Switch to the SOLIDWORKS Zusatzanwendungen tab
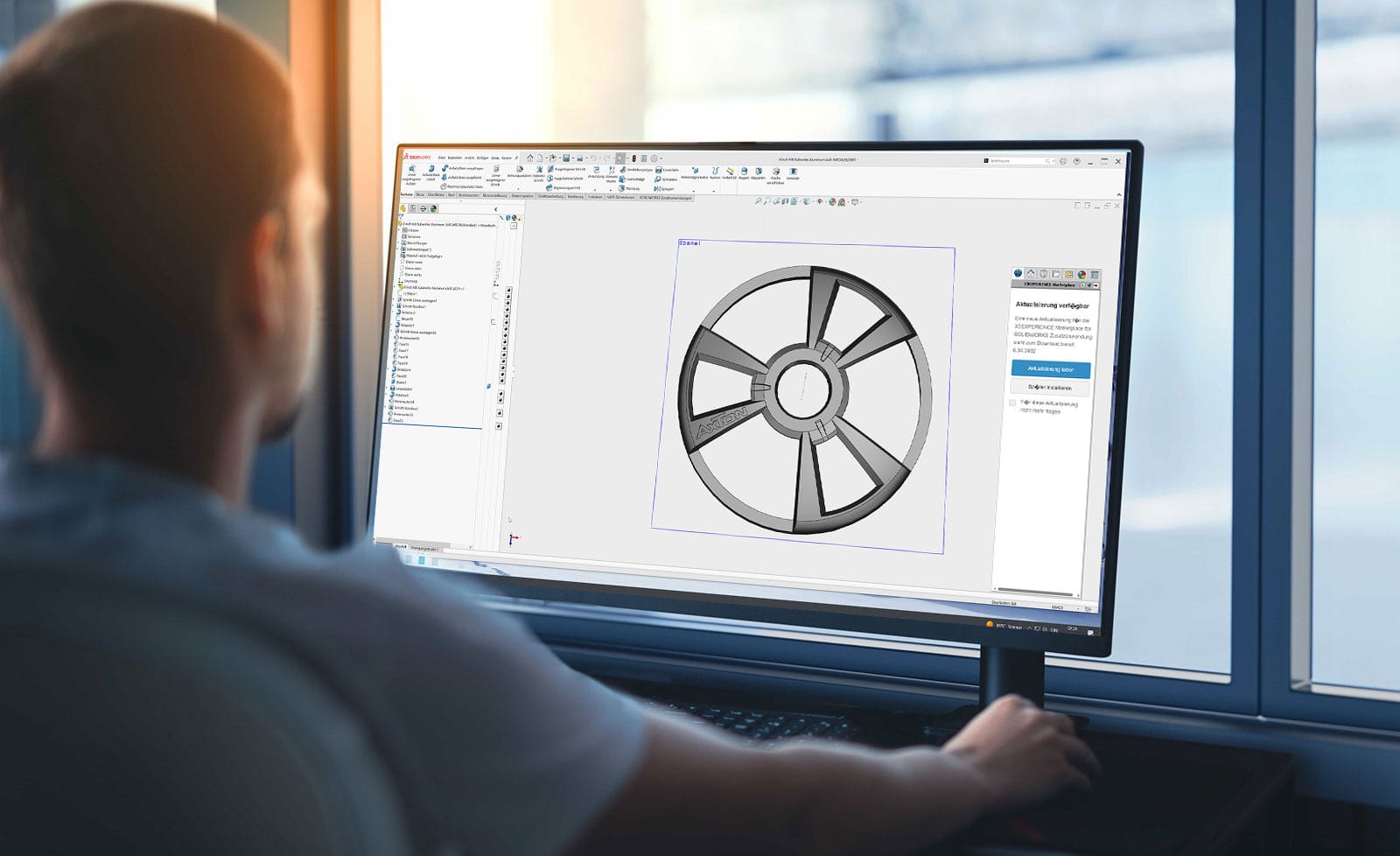The image size is (1400, 856). [665, 198]
